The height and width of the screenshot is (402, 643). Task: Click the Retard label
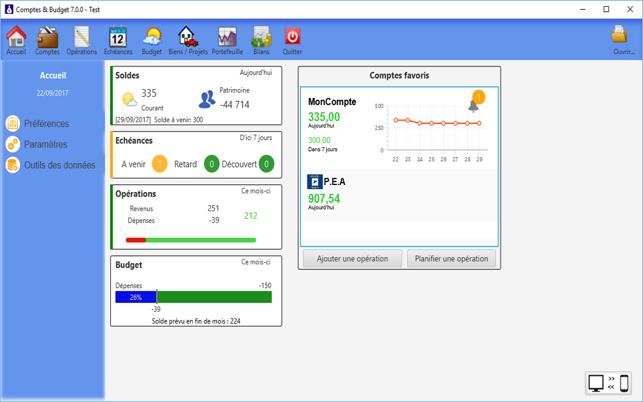[185, 164]
